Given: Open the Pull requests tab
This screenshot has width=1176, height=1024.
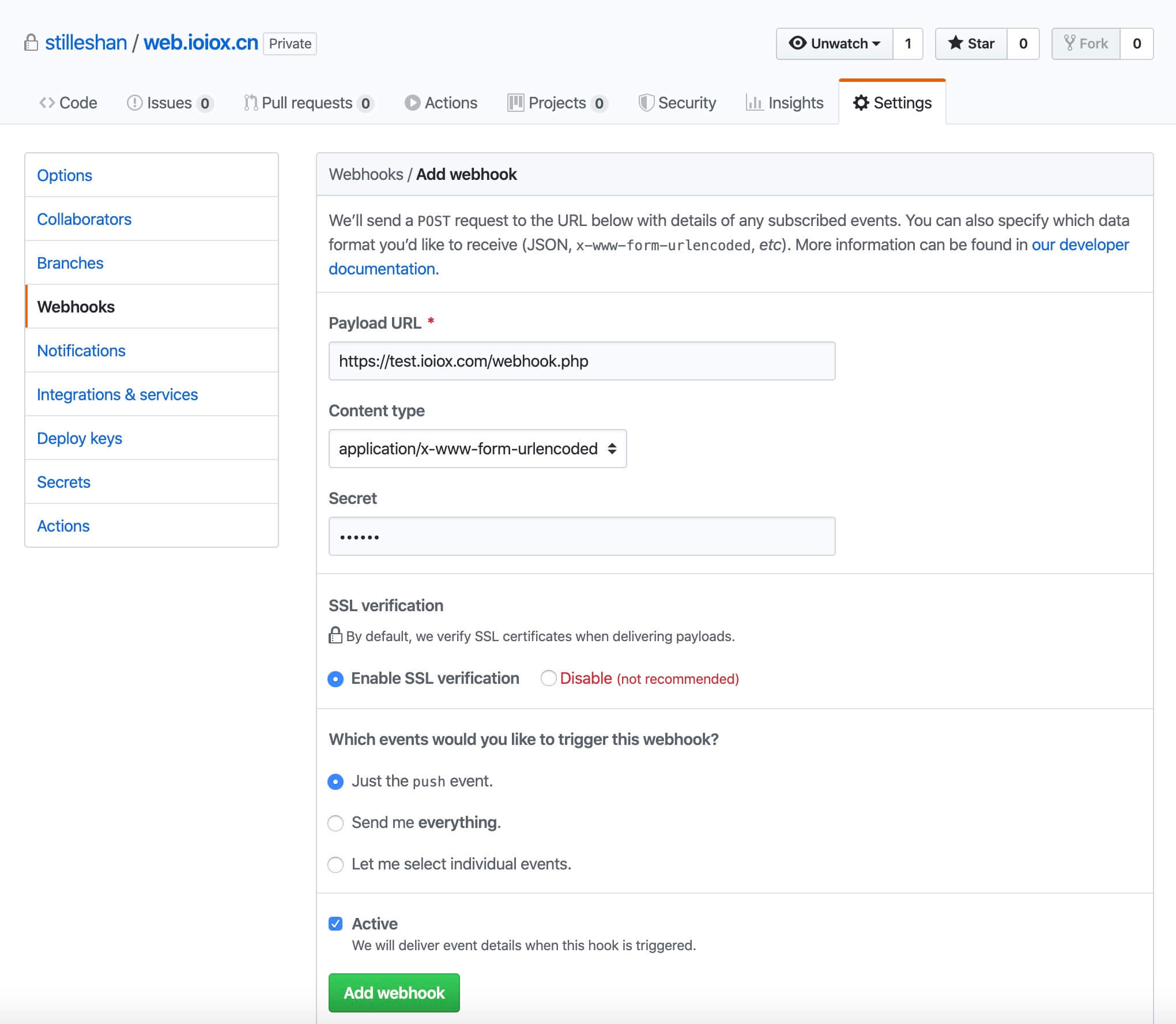Looking at the screenshot, I should coord(309,103).
